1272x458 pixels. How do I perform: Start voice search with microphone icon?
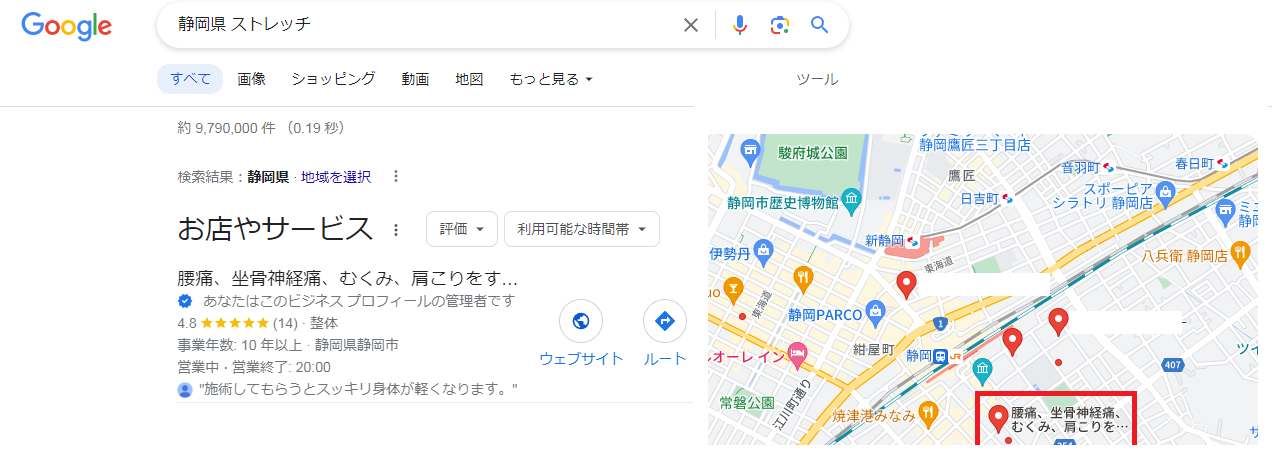pos(740,25)
